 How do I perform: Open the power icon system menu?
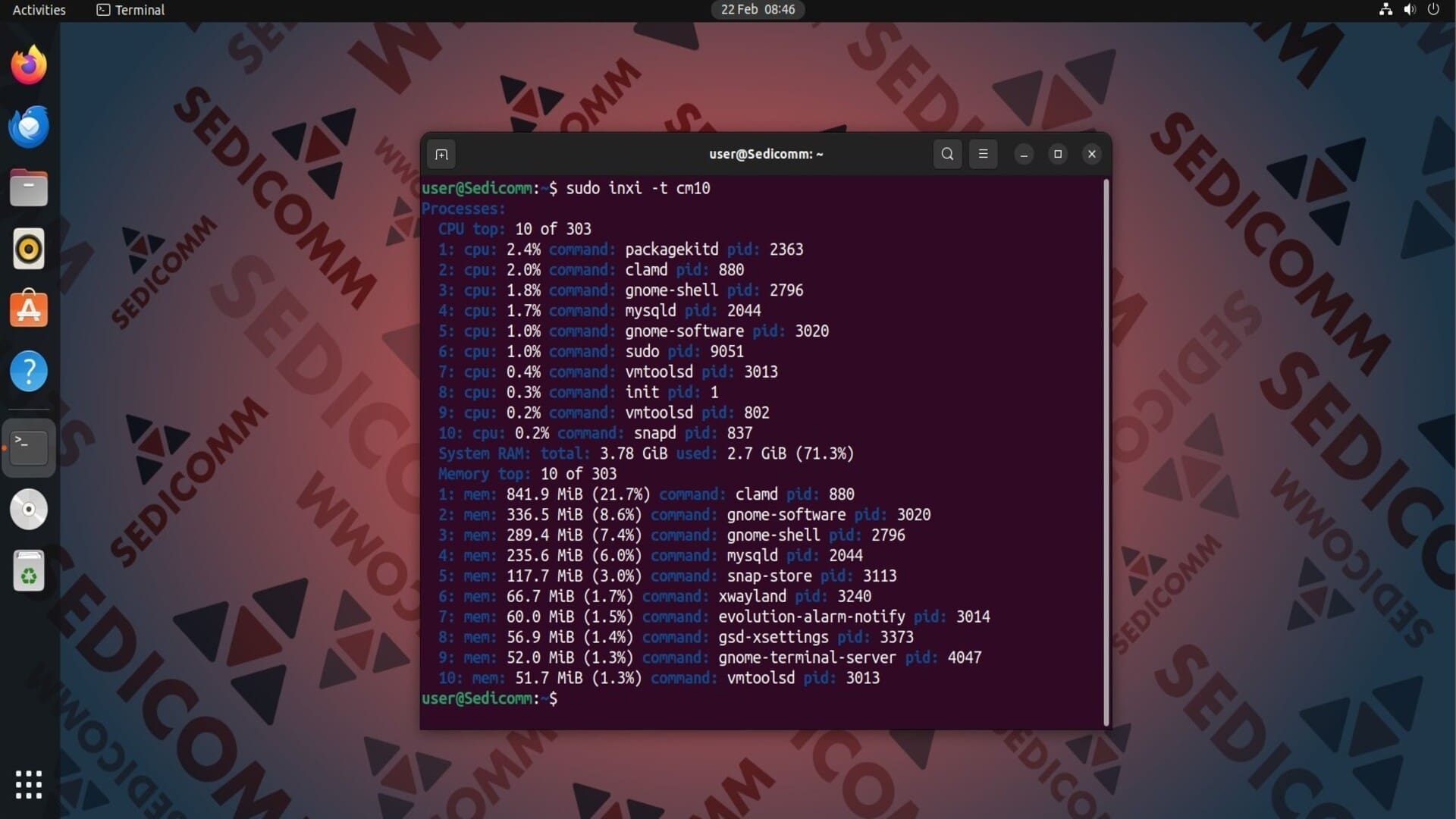[x=1433, y=10]
